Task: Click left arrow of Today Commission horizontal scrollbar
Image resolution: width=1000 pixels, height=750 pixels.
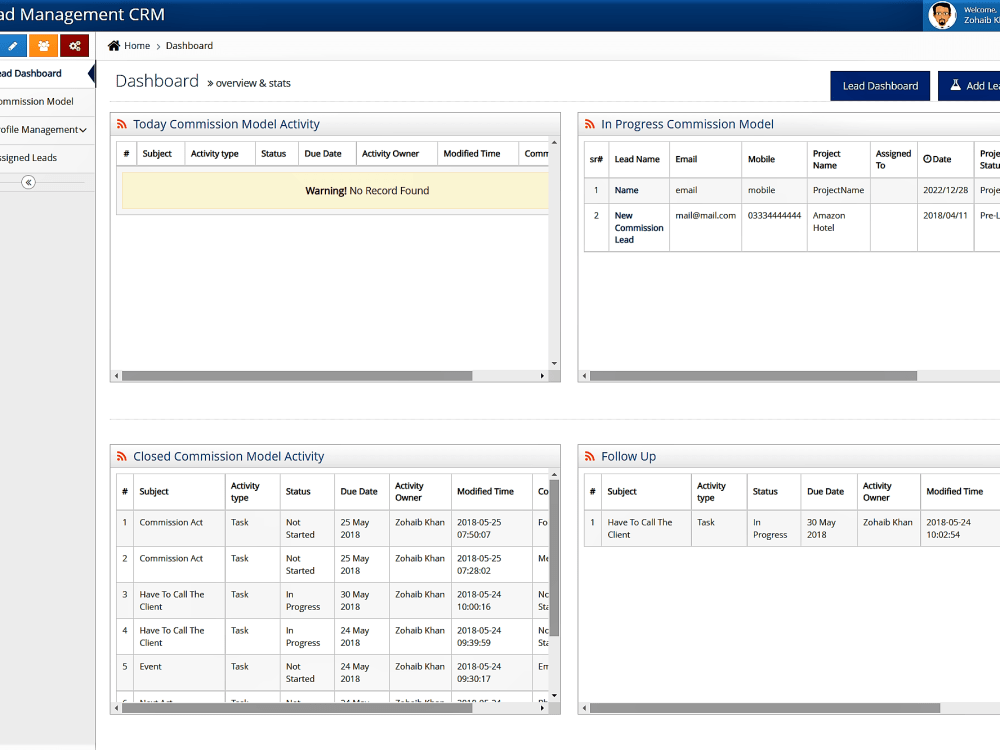Action: click(x=116, y=376)
